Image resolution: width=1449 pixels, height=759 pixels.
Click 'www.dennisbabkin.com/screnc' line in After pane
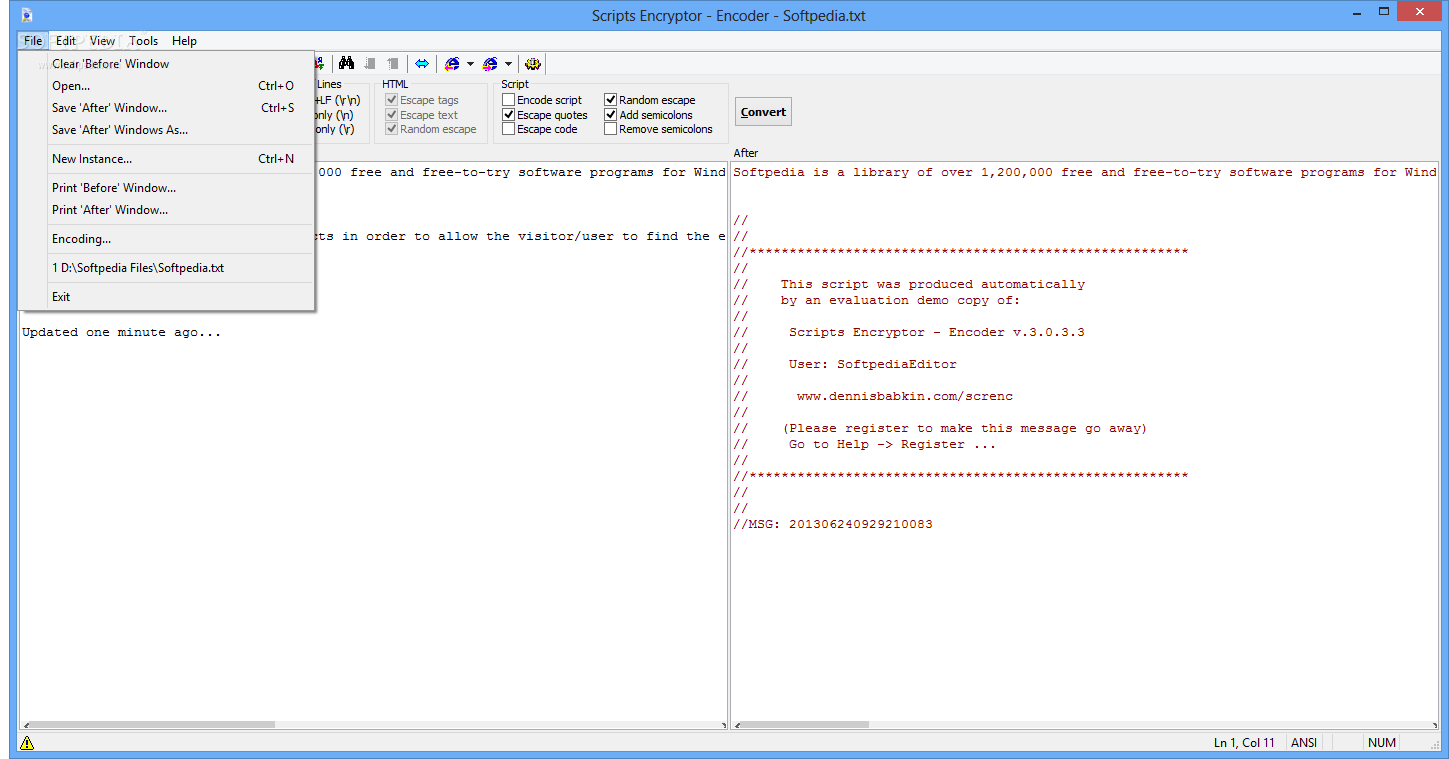904,396
